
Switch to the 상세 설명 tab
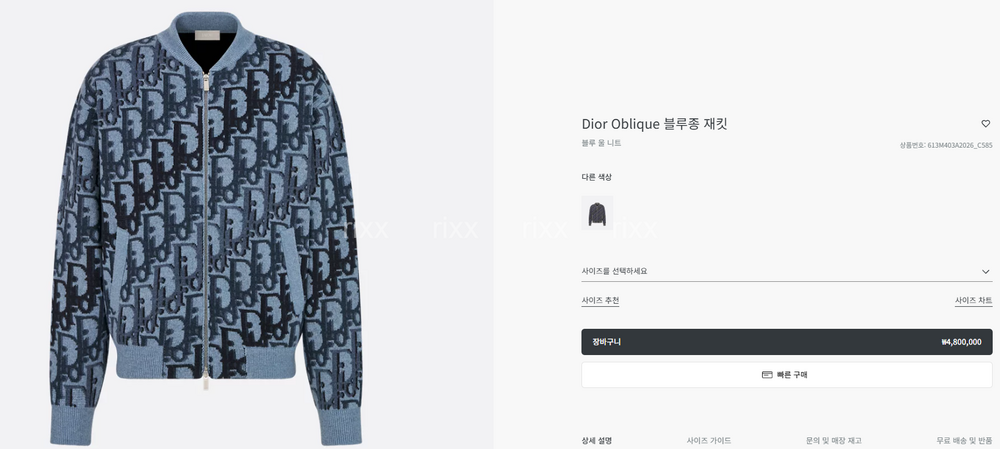pyautogui.click(x=596, y=441)
